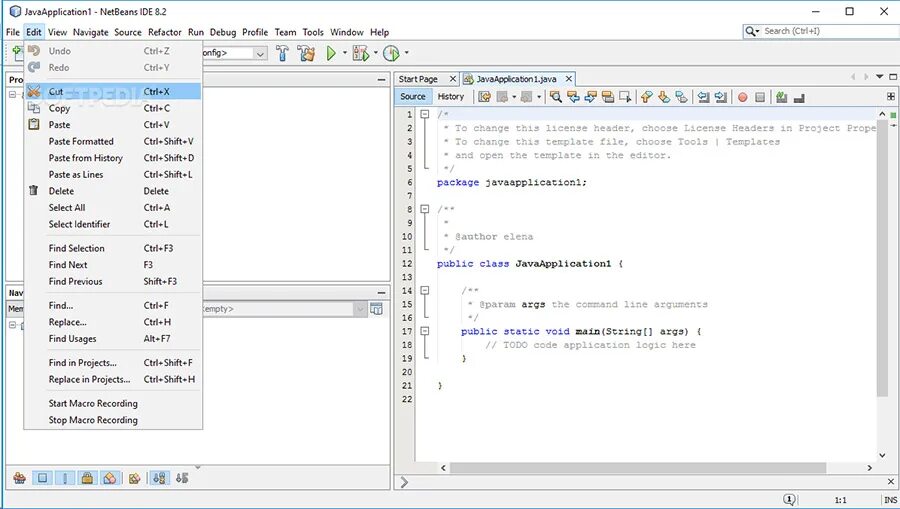Screen dimensions: 900x509
Task: Collapse the author Javadoc fold at line 8
Action: point(425,209)
